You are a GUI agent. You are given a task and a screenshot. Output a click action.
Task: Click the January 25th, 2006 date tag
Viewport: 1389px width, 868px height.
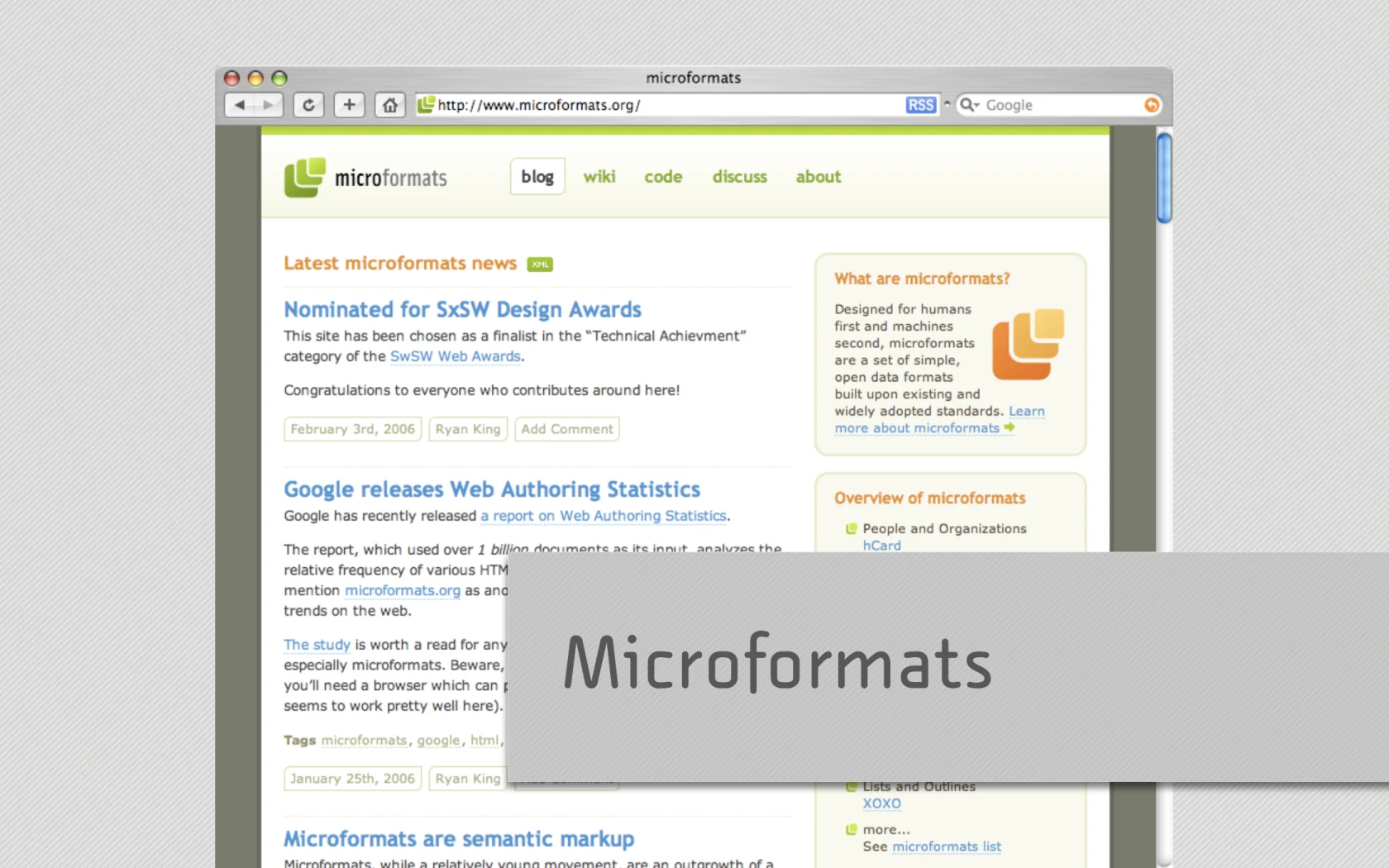point(353,779)
